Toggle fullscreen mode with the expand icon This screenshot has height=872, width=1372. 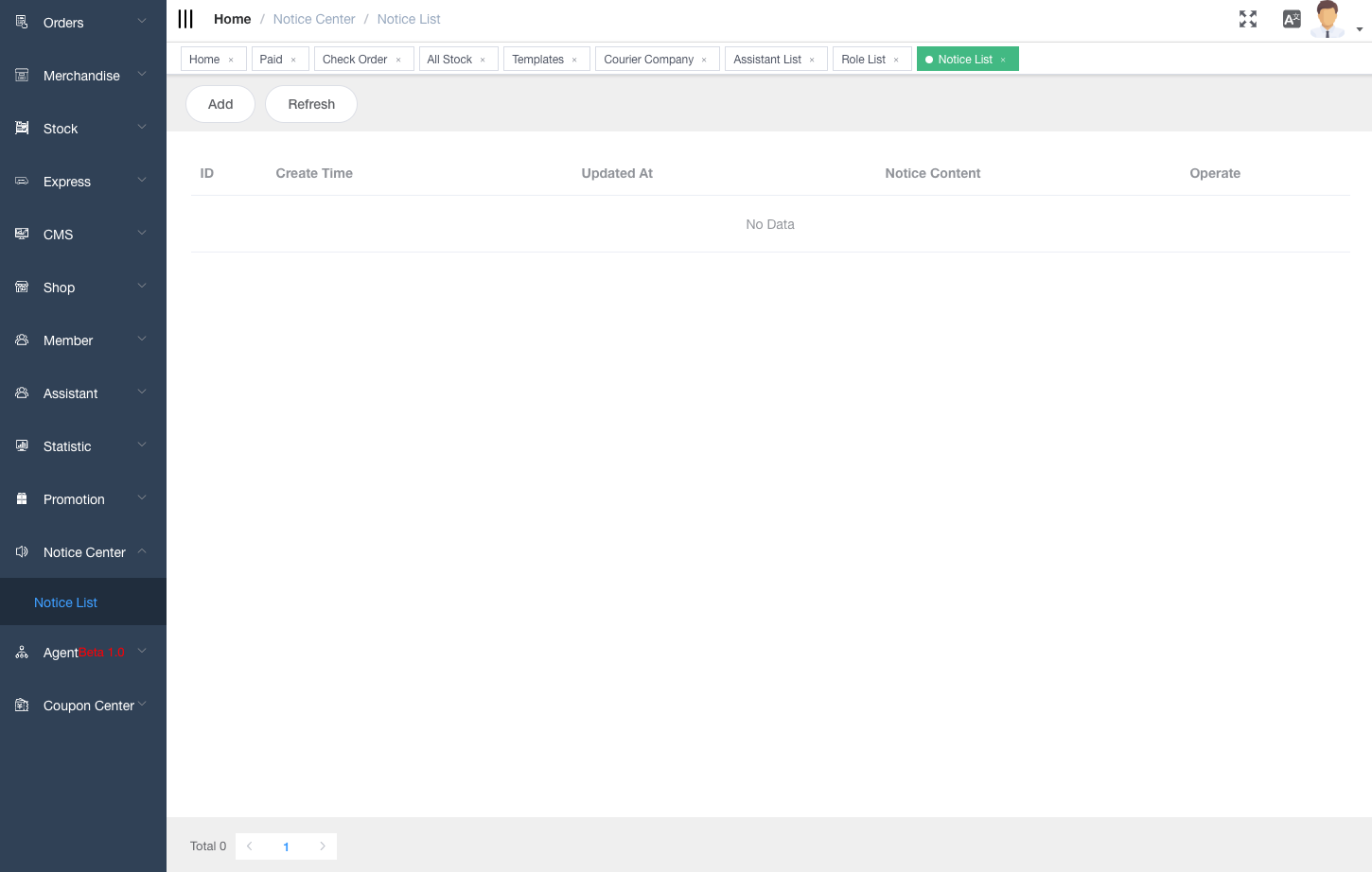pos(1248,18)
